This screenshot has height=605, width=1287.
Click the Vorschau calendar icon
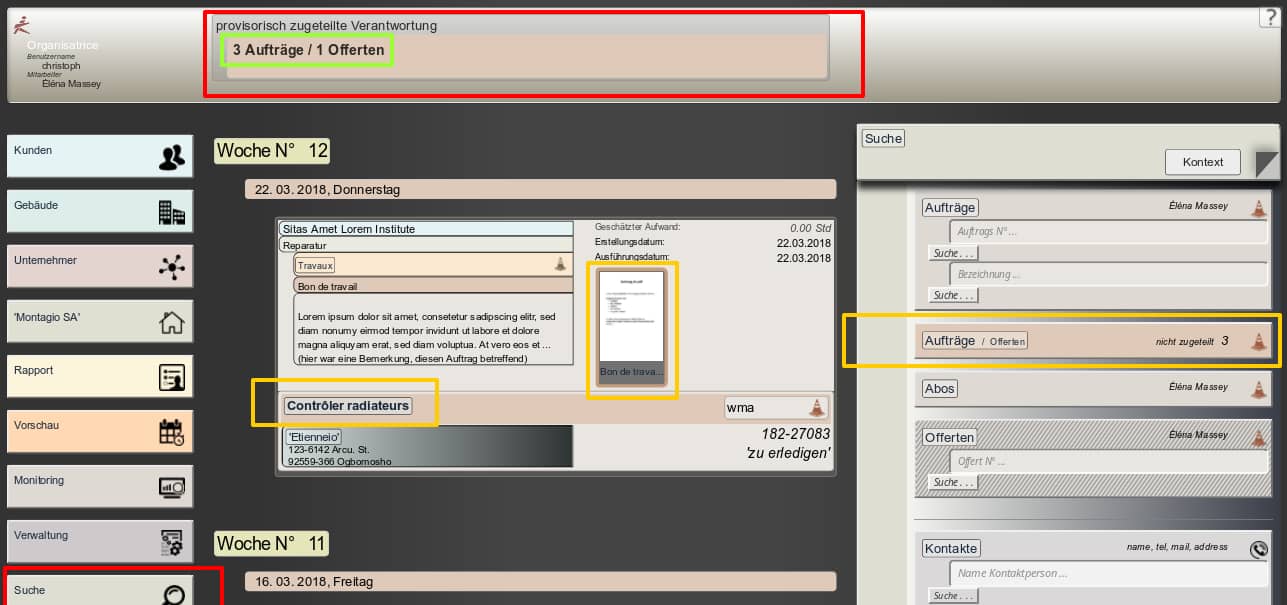click(x=172, y=432)
